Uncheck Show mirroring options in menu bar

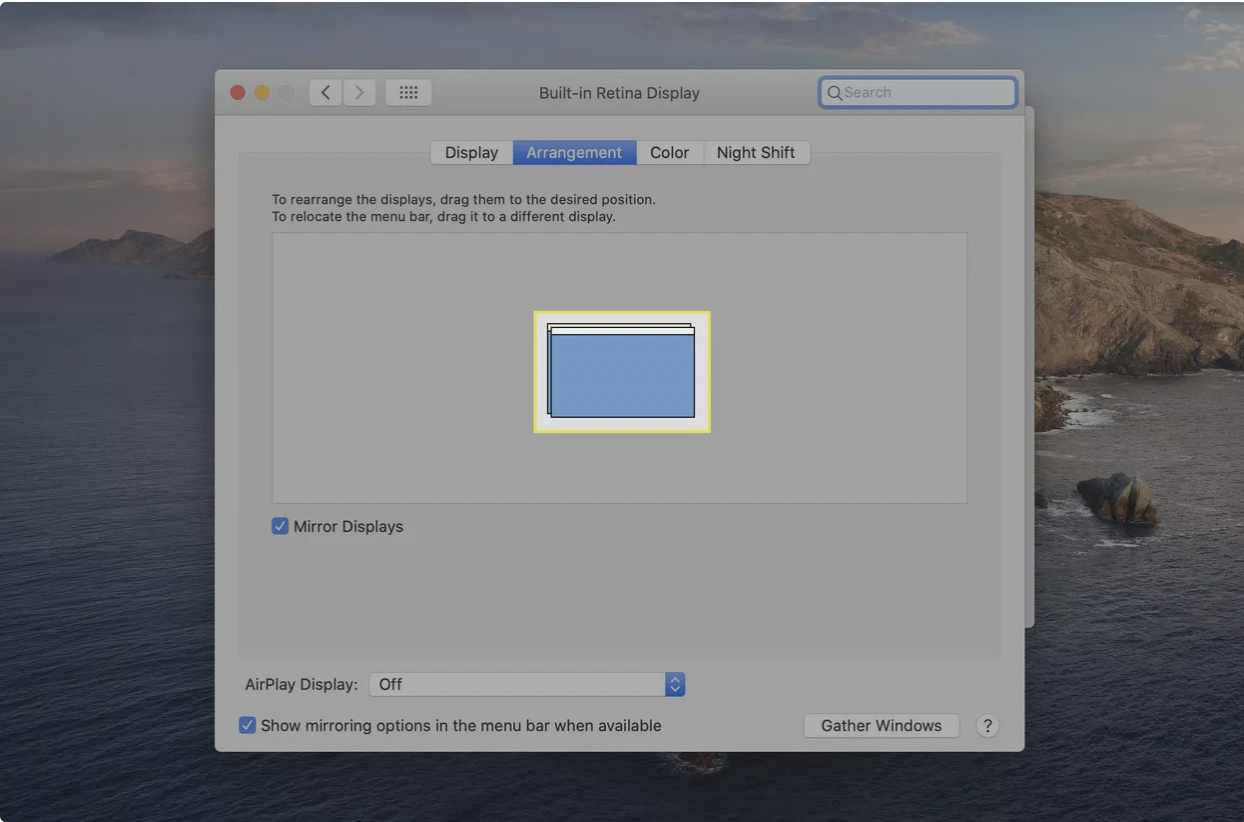pos(248,726)
